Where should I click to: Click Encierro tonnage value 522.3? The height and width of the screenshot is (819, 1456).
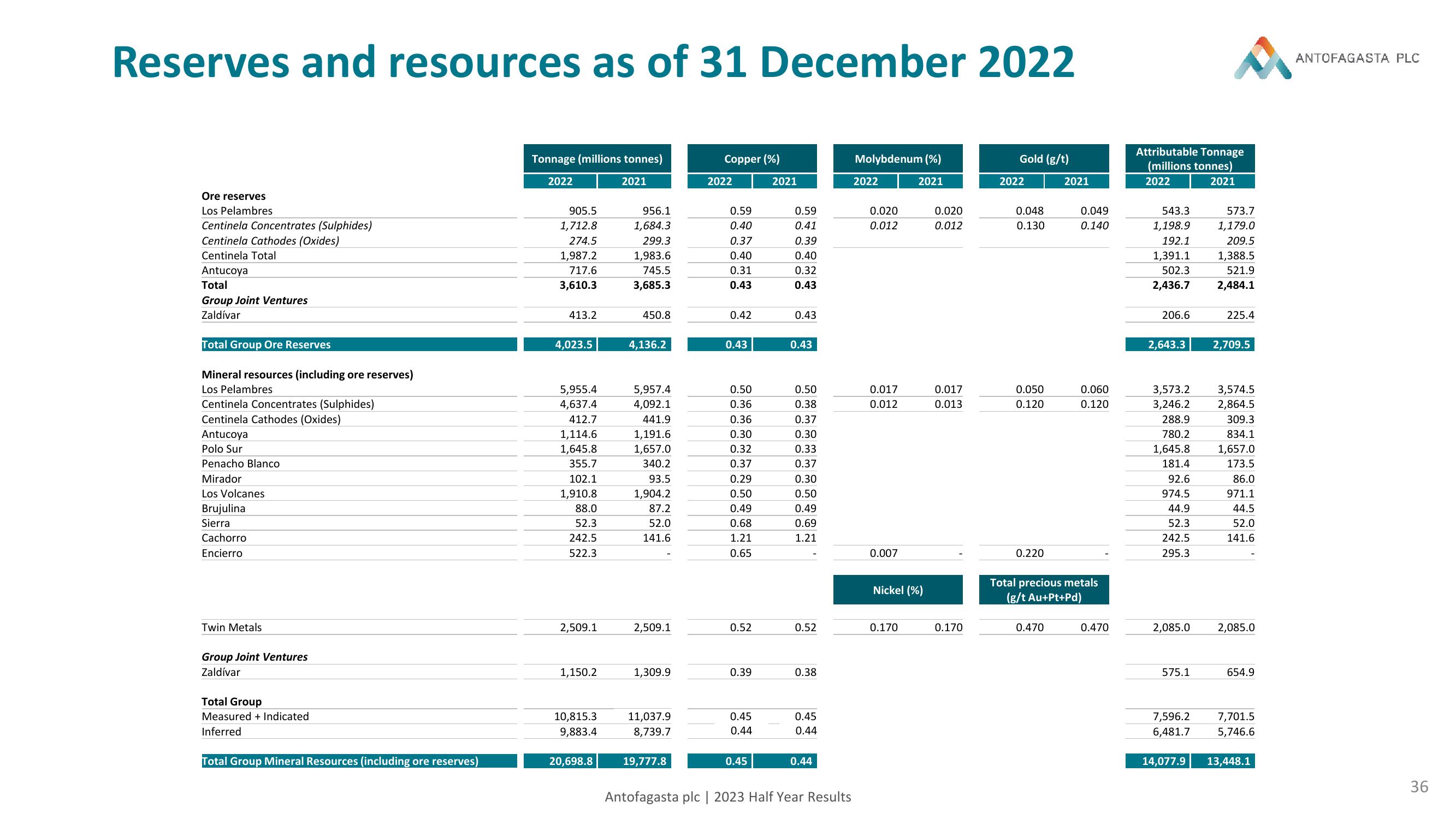[x=582, y=553]
